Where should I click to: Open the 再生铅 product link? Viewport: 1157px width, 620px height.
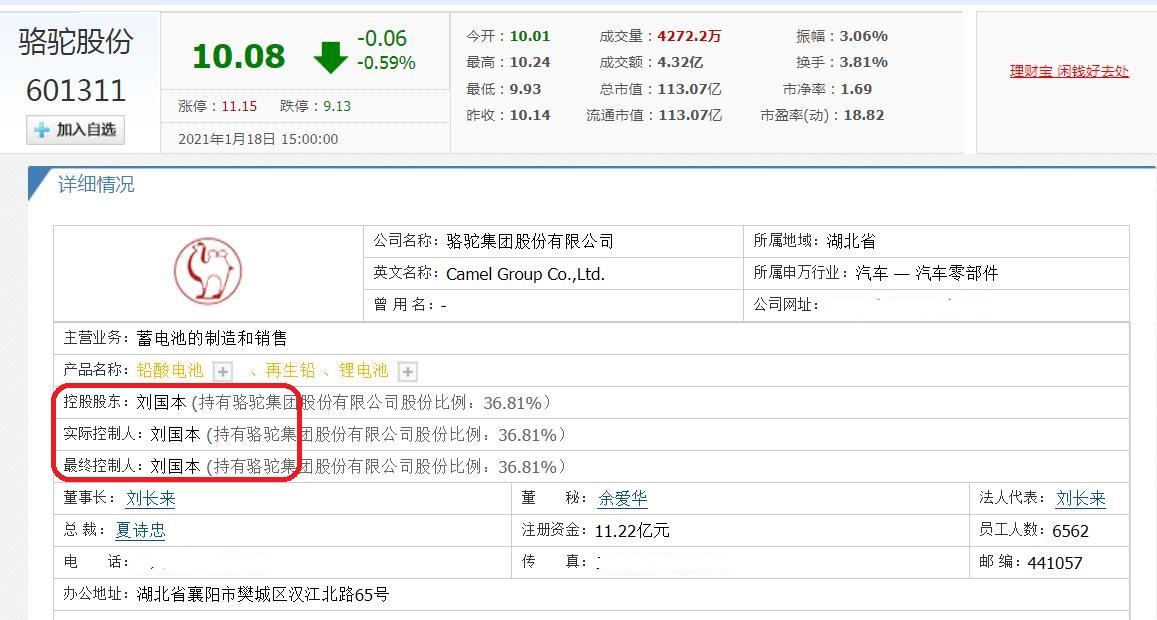[290, 371]
